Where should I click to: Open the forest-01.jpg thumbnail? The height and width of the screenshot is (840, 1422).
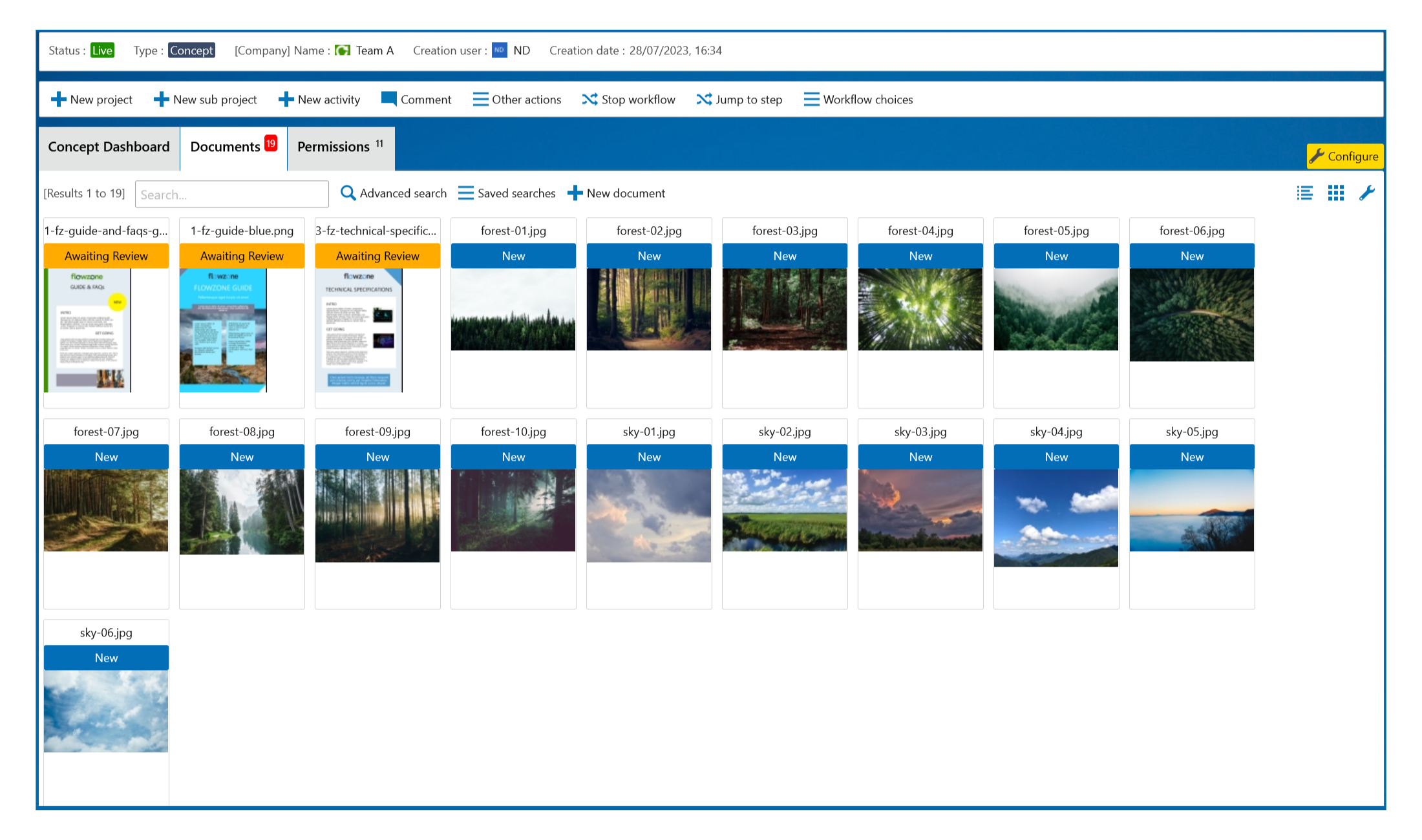click(x=513, y=309)
